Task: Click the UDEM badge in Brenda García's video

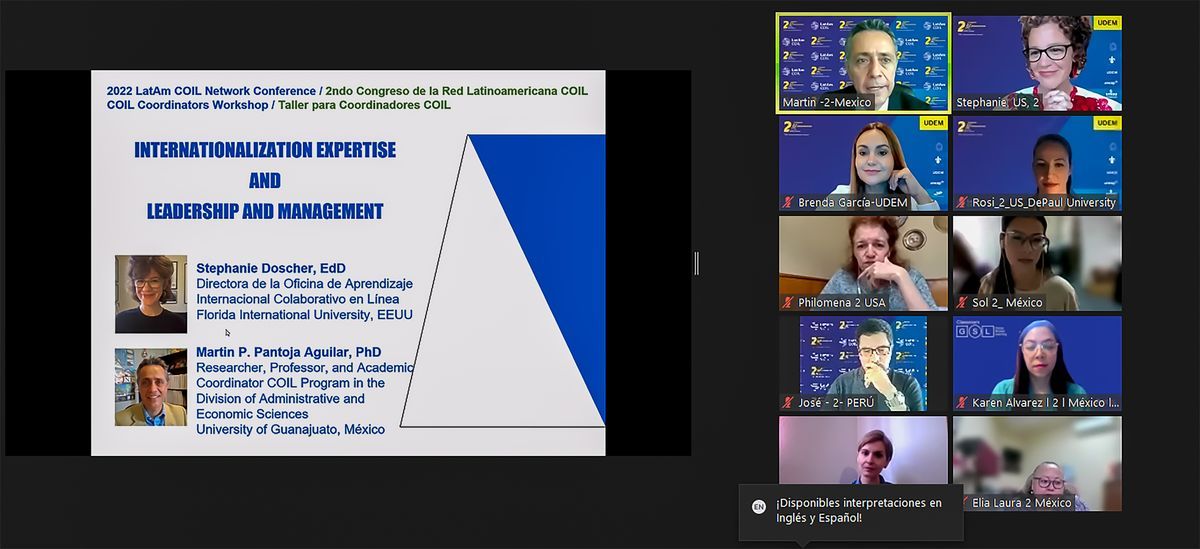Action: [x=934, y=122]
